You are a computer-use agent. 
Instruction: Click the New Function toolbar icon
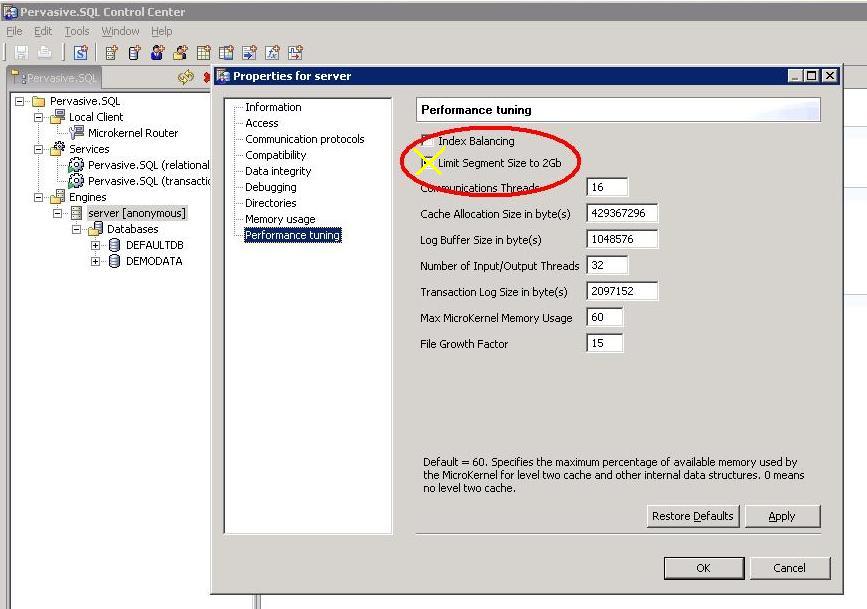point(272,53)
